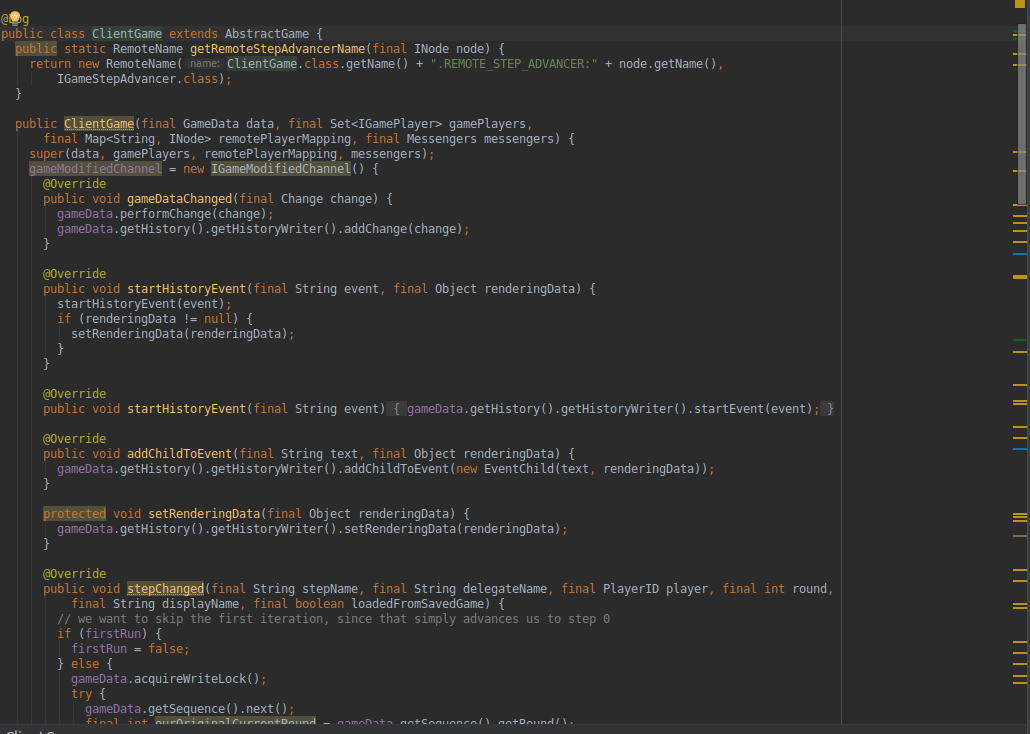Click the else keyword

click(x=85, y=664)
